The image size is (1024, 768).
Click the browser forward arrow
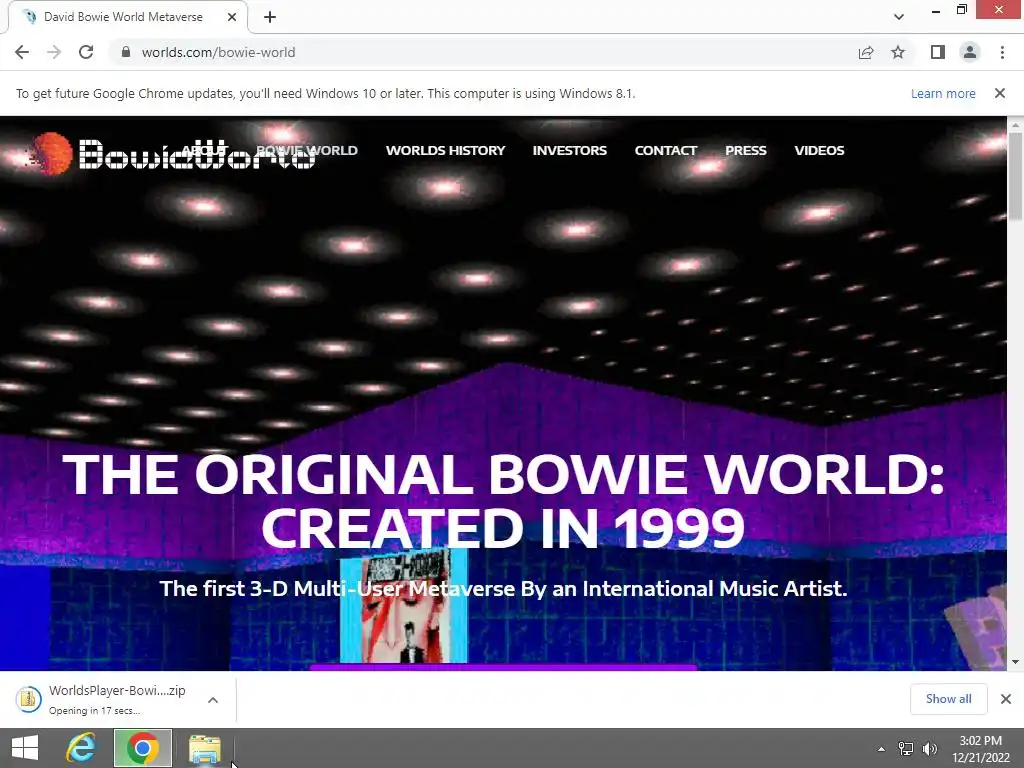(54, 52)
